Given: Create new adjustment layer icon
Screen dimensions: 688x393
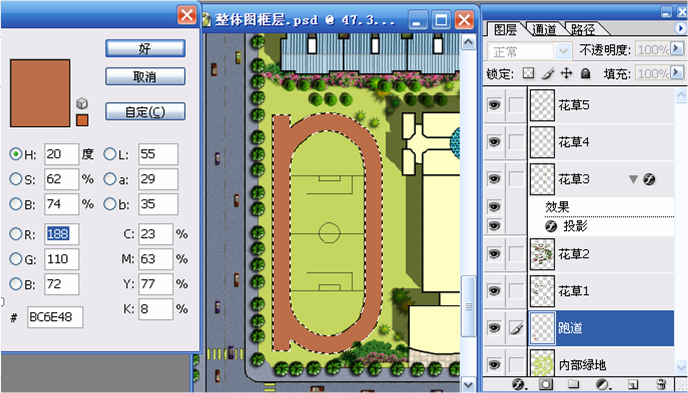Looking at the screenshot, I should point(604,385).
